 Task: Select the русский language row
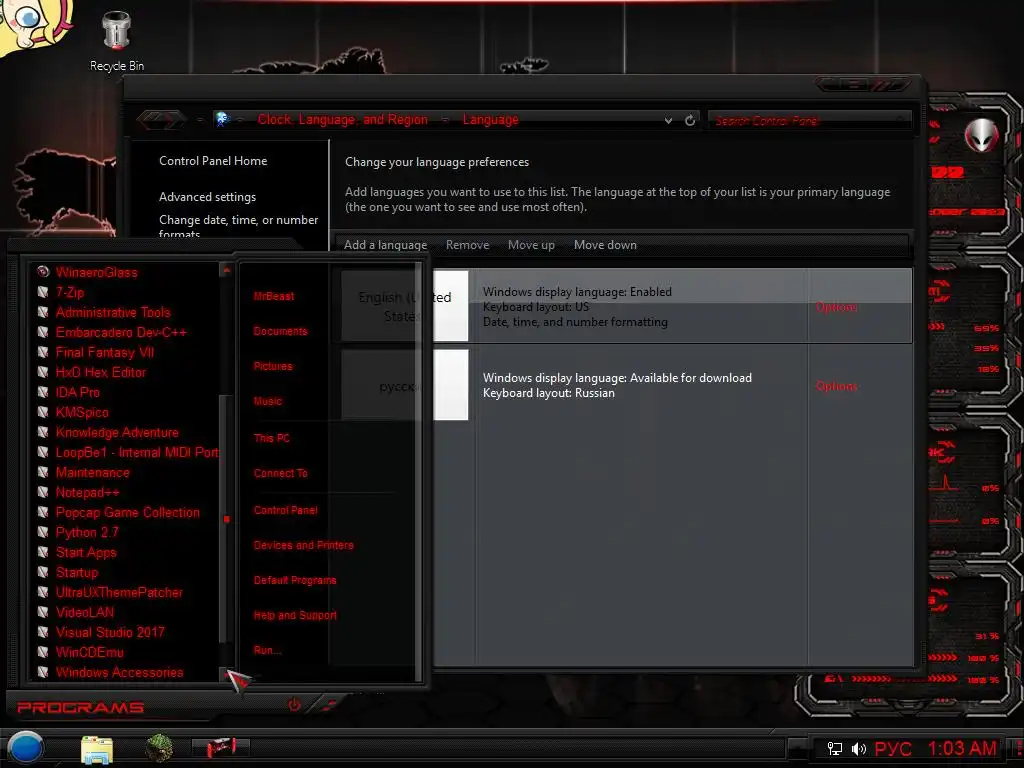pos(626,385)
